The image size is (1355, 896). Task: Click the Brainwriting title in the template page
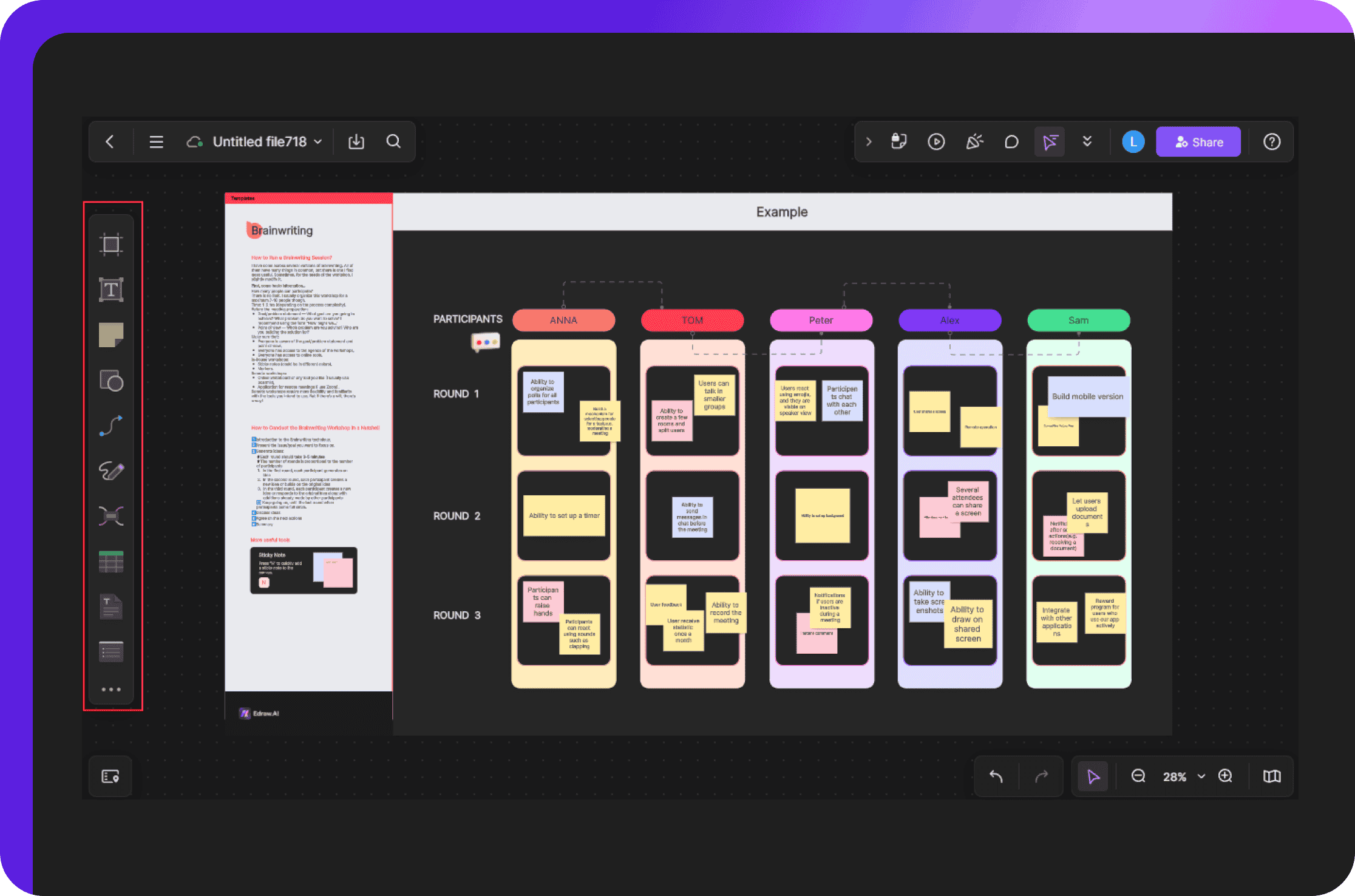282,230
